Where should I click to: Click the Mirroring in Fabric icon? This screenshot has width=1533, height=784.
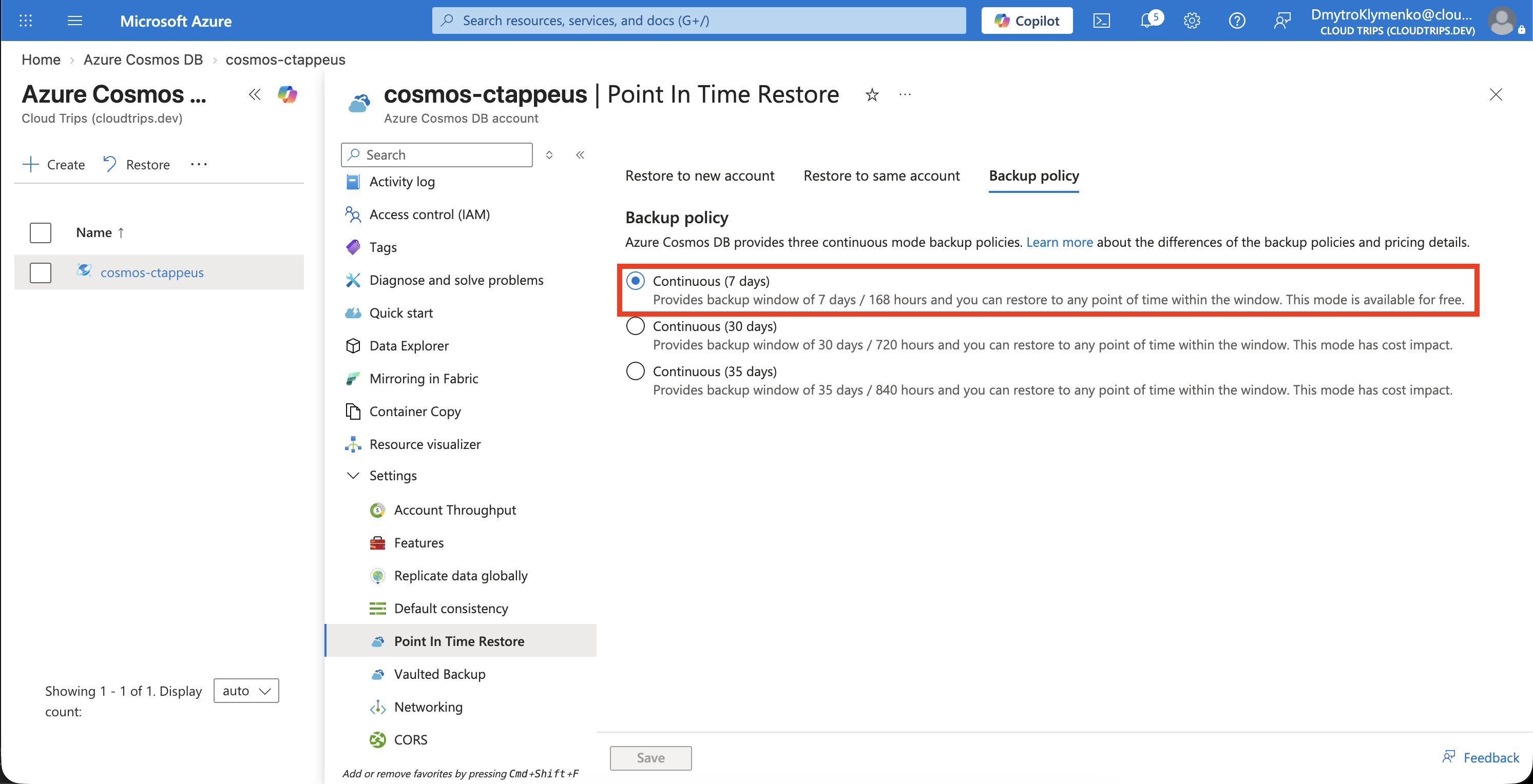(353, 378)
